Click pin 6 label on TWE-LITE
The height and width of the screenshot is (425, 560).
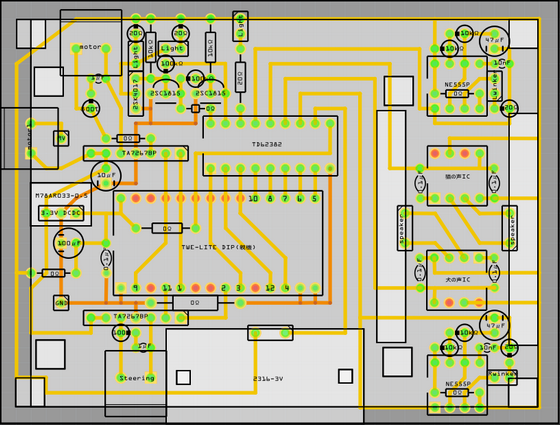point(300,199)
